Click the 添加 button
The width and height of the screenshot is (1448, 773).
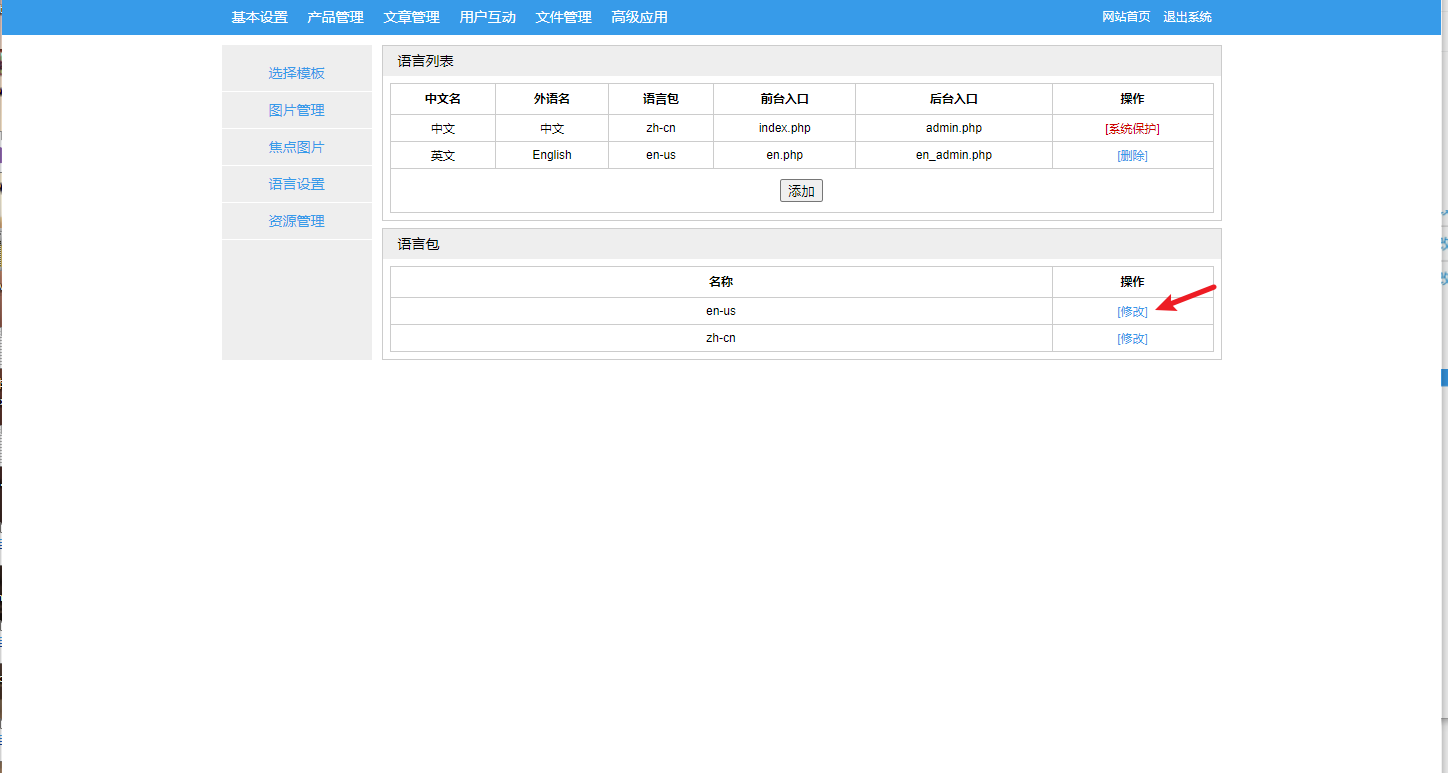pyautogui.click(x=801, y=191)
